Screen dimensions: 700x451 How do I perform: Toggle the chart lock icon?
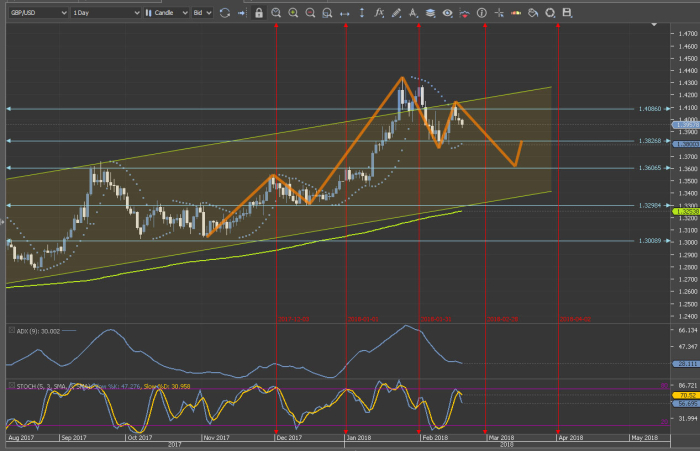259,13
